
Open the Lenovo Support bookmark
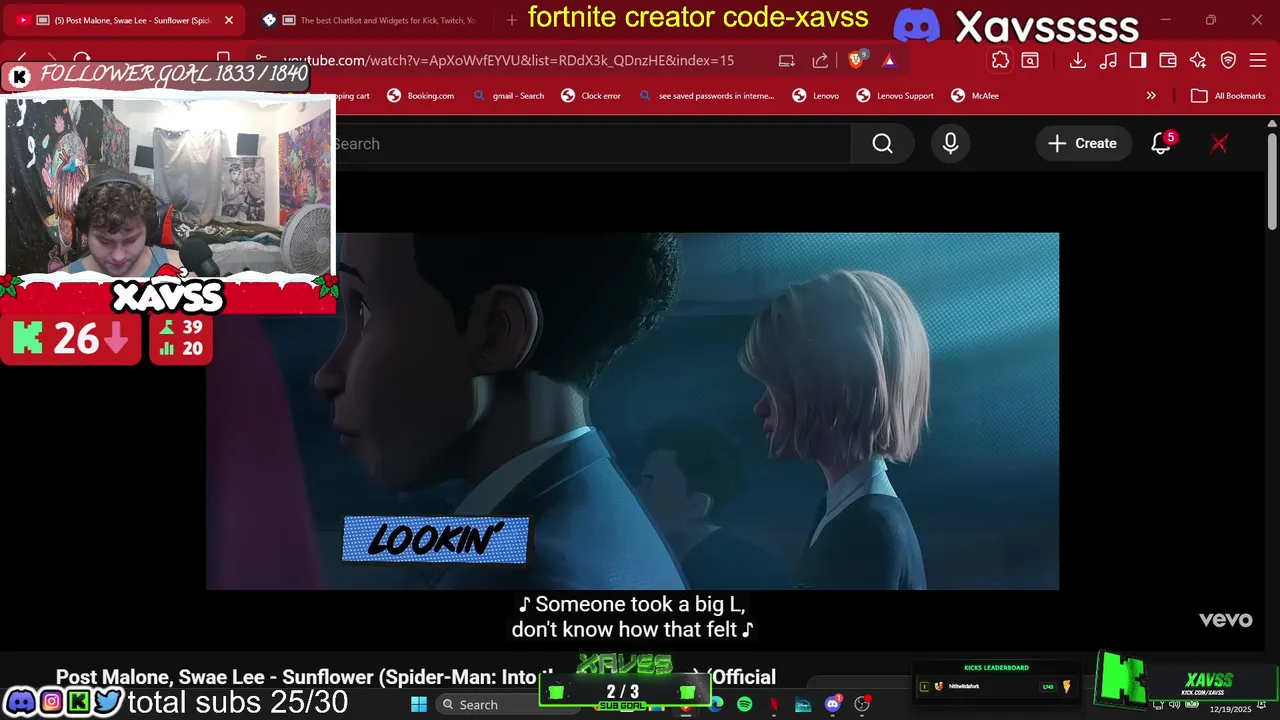click(x=896, y=96)
